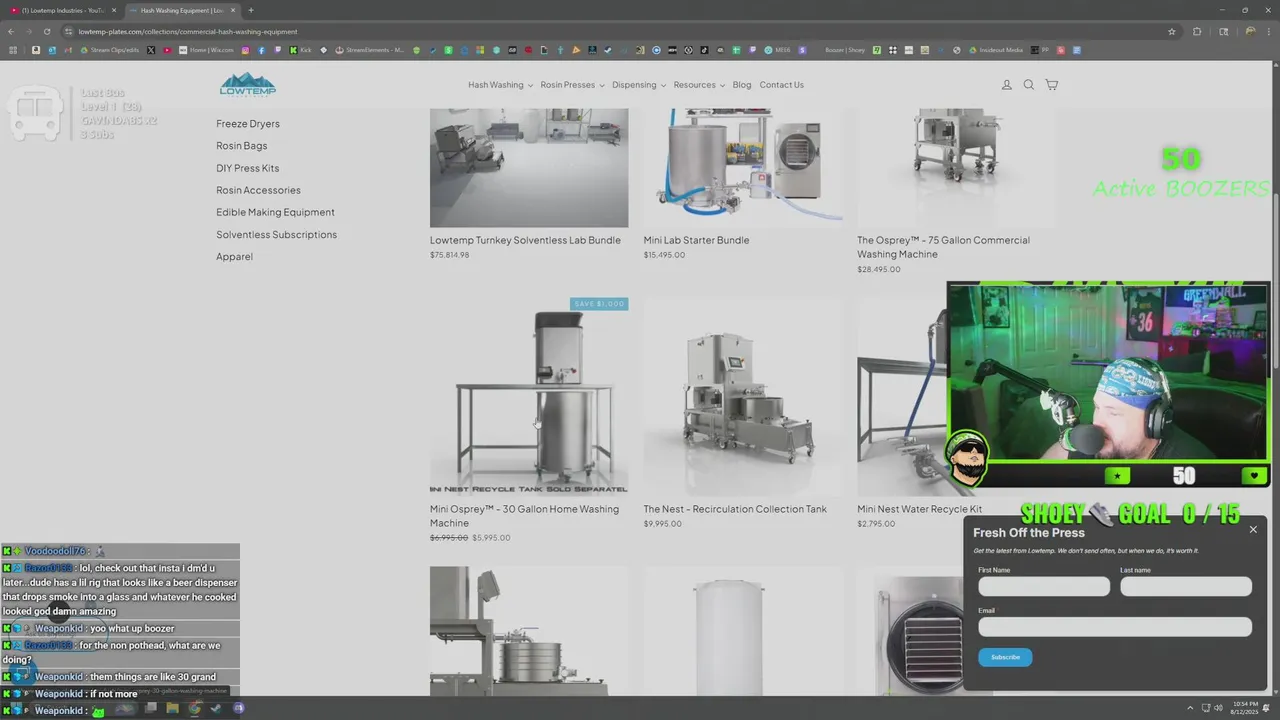
Task: Click the address bar URL
Action: click(x=187, y=31)
